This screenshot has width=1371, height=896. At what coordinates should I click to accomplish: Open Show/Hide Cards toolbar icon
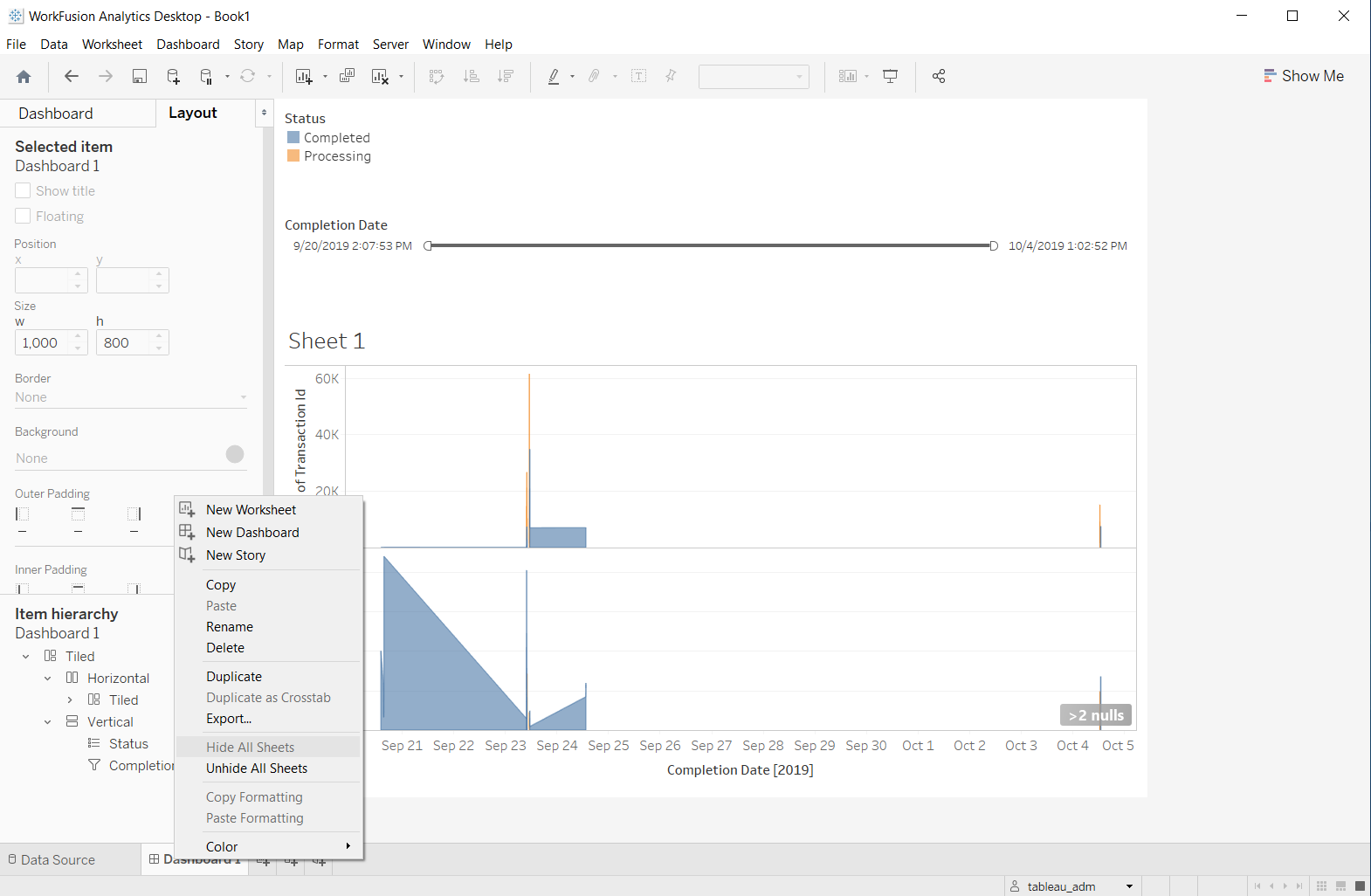848,76
